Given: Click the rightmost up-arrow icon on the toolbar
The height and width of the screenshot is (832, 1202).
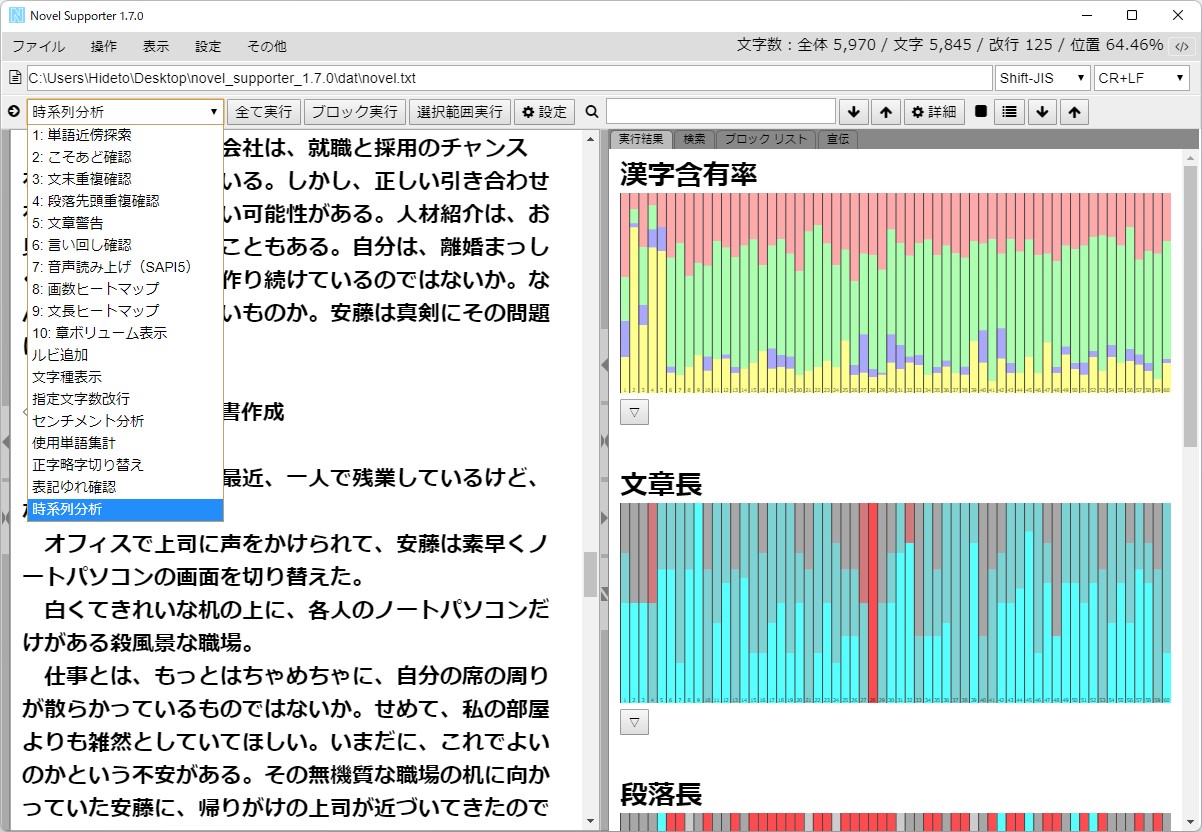Looking at the screenshot, I should coord(1073,111).
